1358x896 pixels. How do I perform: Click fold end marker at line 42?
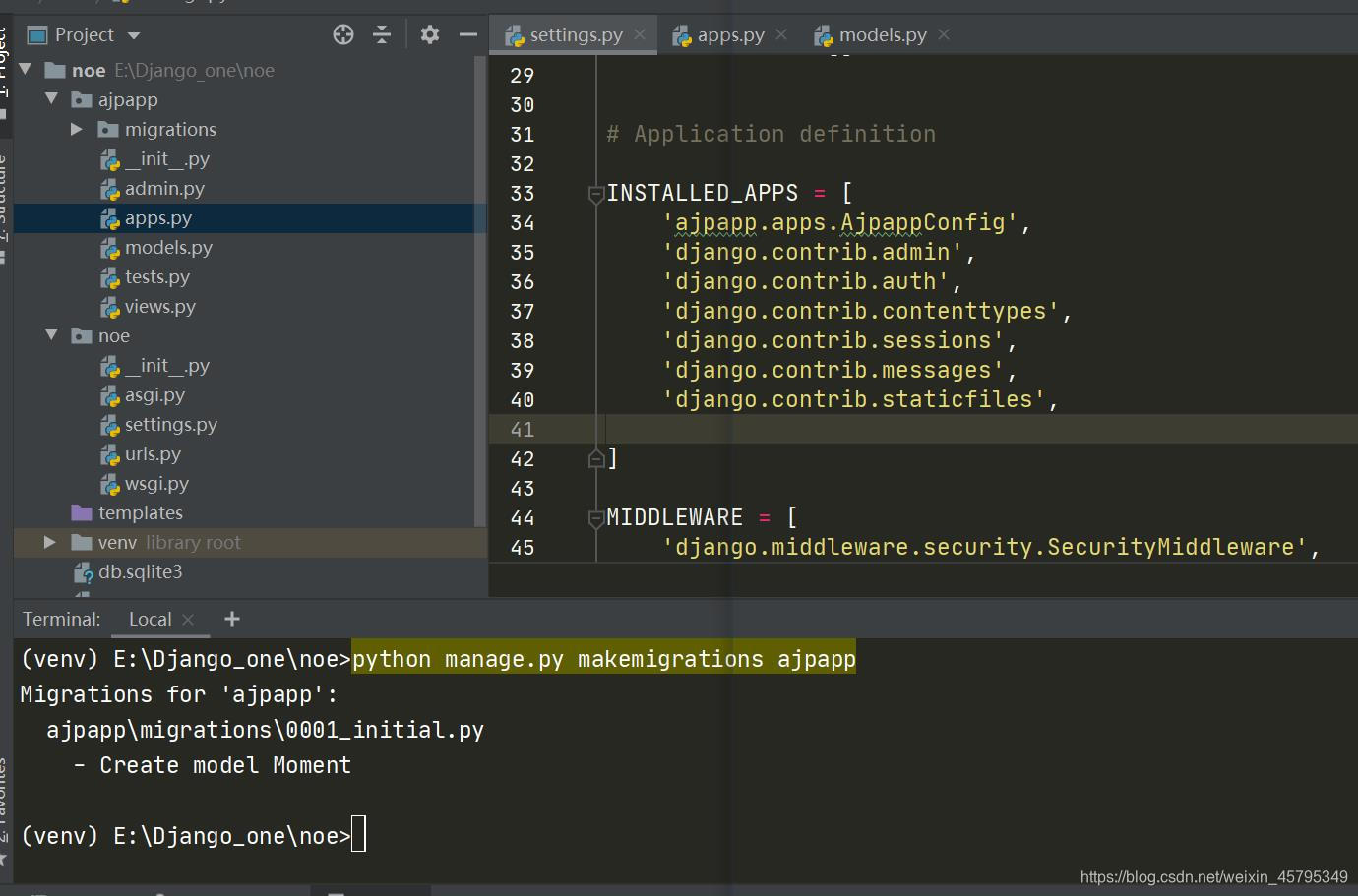click(595, 458)
